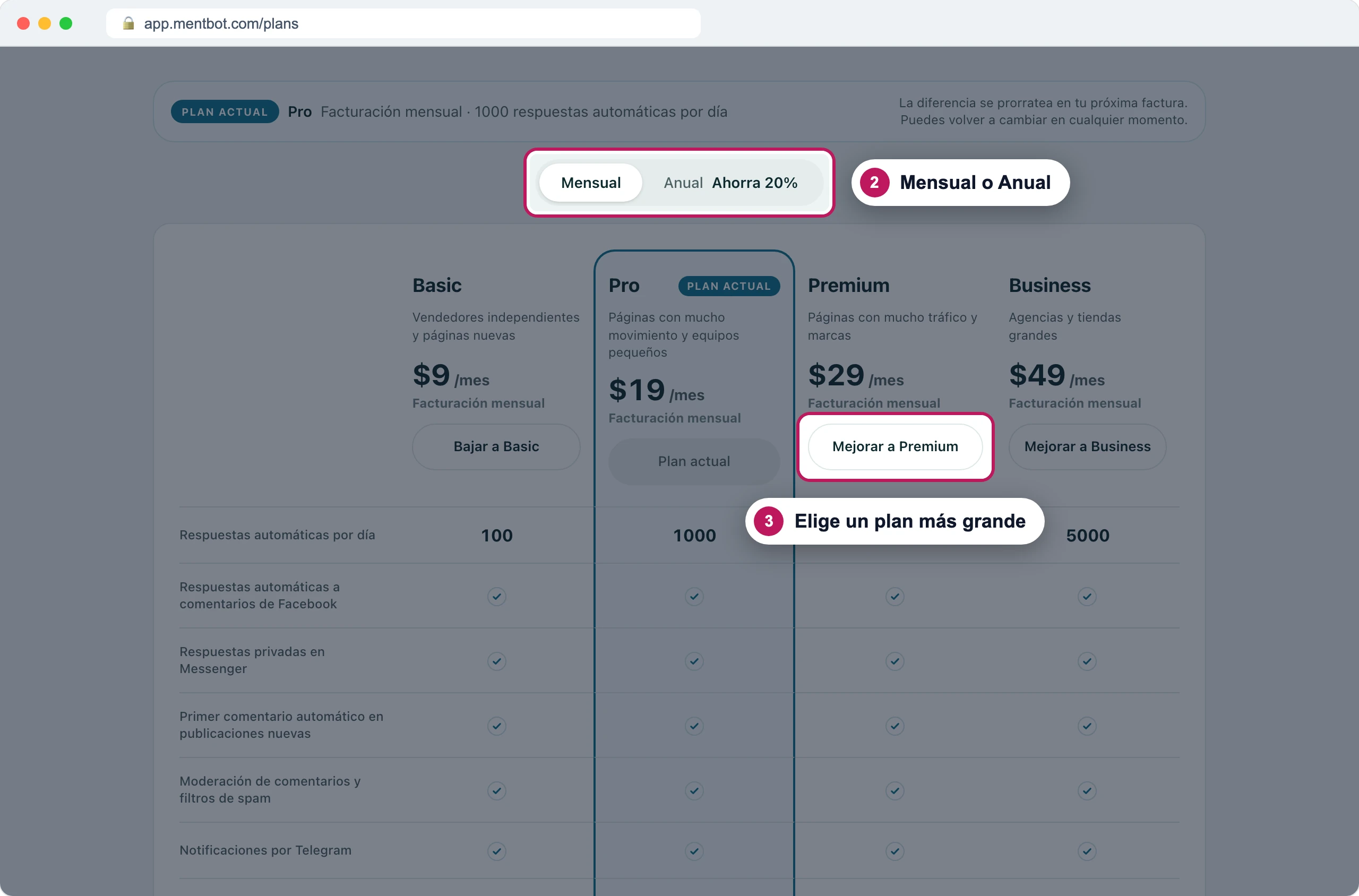1359x896 pixels.
Task: Click Pro checkmark for Notificaciones por Telegram
Action: click(x=694, y=851)
